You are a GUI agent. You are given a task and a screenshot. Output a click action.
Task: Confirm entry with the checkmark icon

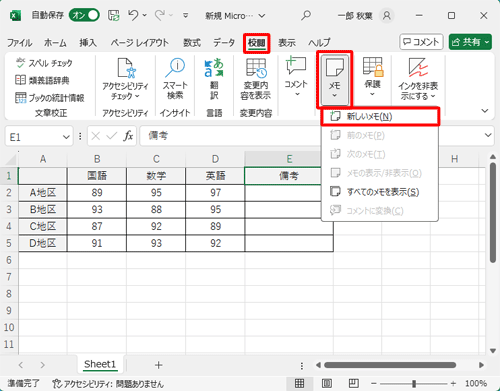[111, 136]
